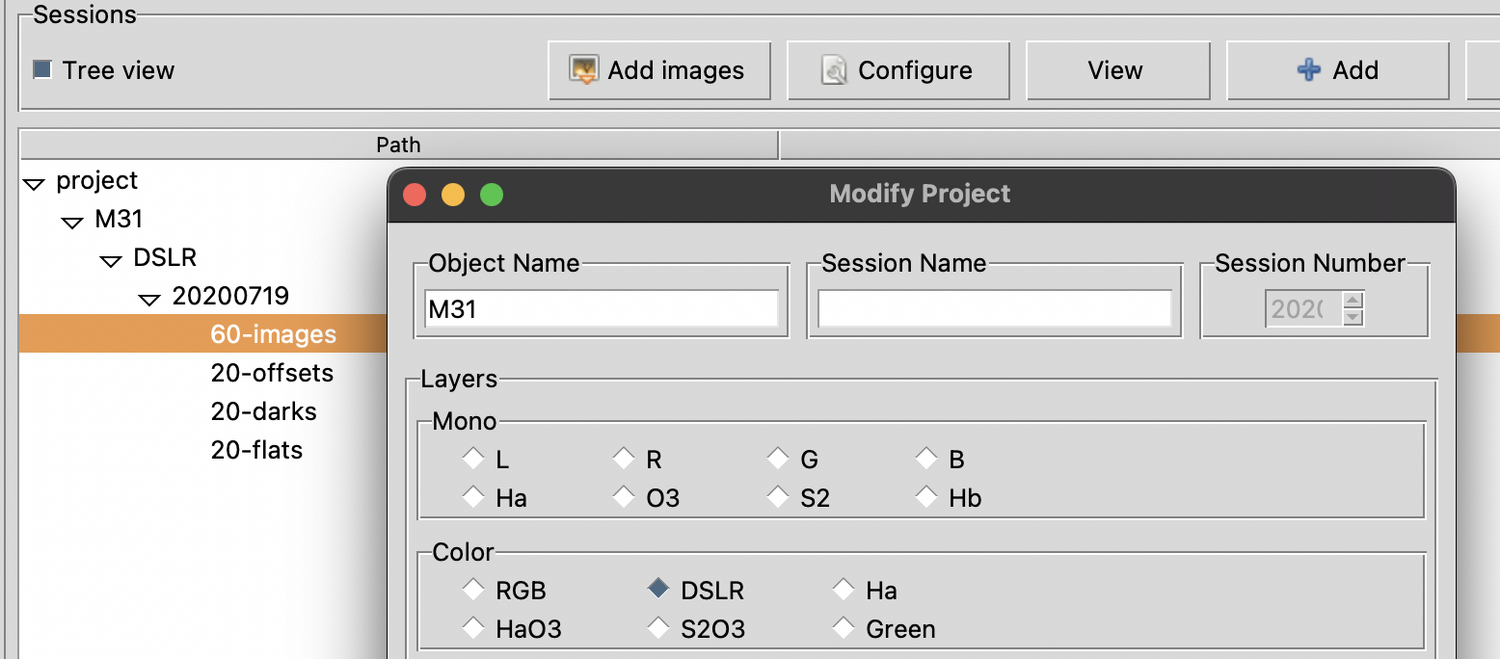Click the Object Name input field
Screen dimensions: 1500x659
(x=601, y=309)
